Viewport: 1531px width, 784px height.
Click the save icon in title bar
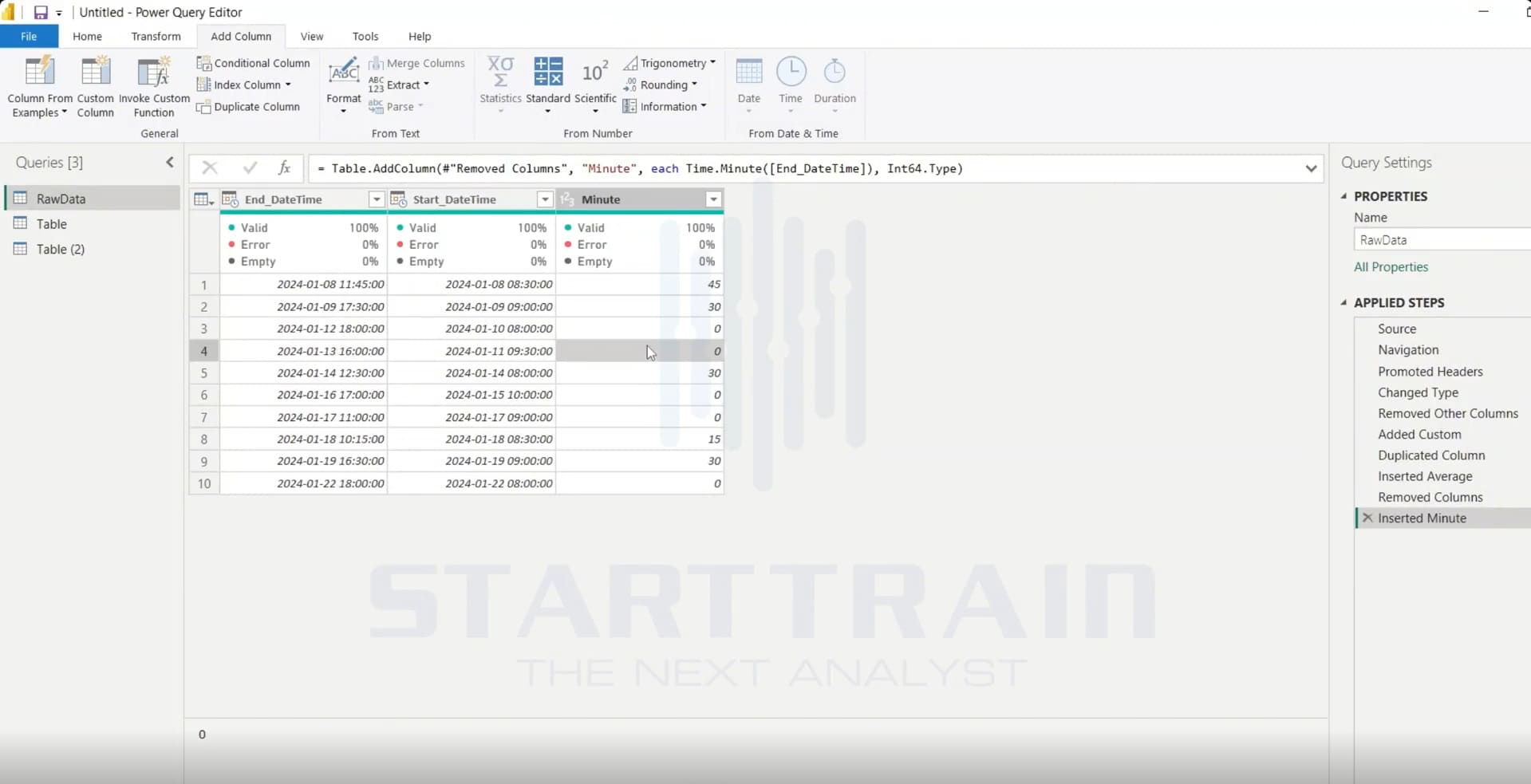coord(40,12)
